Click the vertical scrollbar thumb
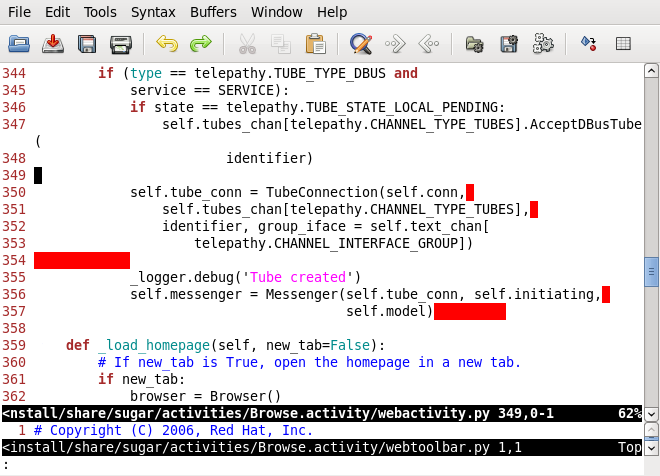 651,271
